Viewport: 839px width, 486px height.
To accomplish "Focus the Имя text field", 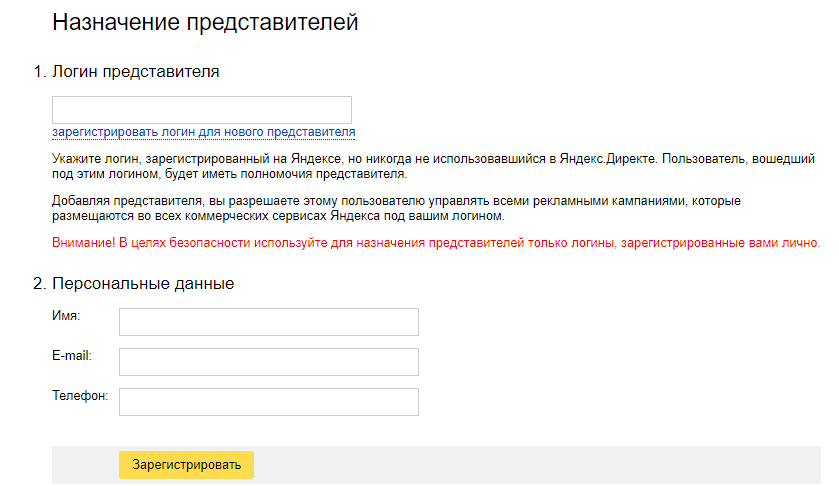I will click(268, 322).
